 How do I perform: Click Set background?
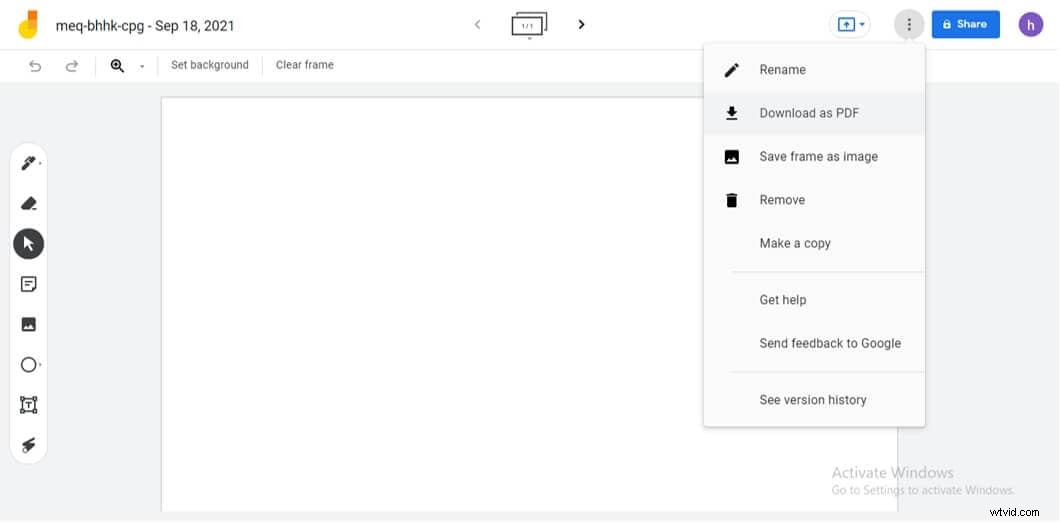(210, 65)
